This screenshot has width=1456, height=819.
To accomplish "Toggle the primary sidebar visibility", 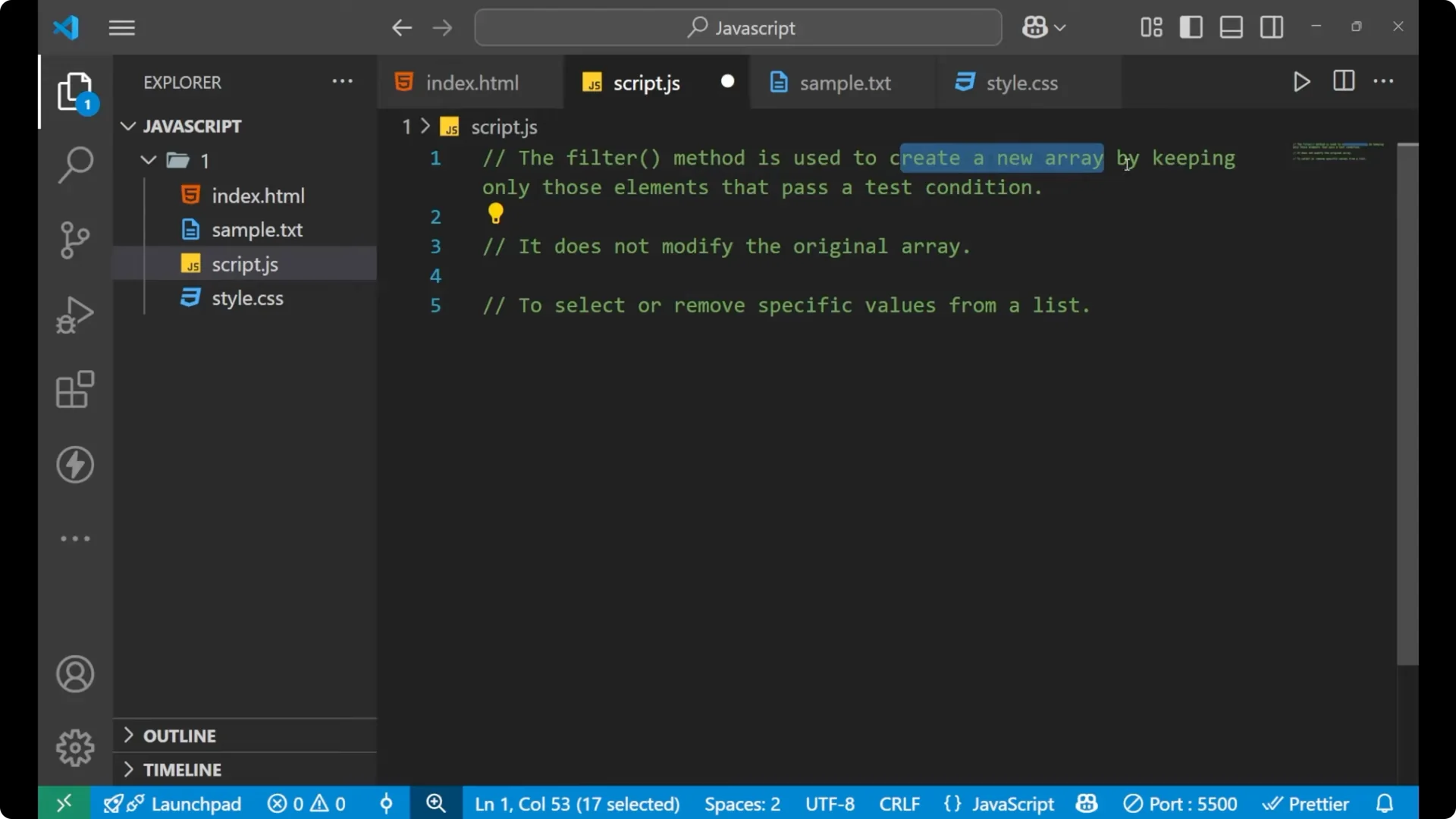I will point(1191,27).
